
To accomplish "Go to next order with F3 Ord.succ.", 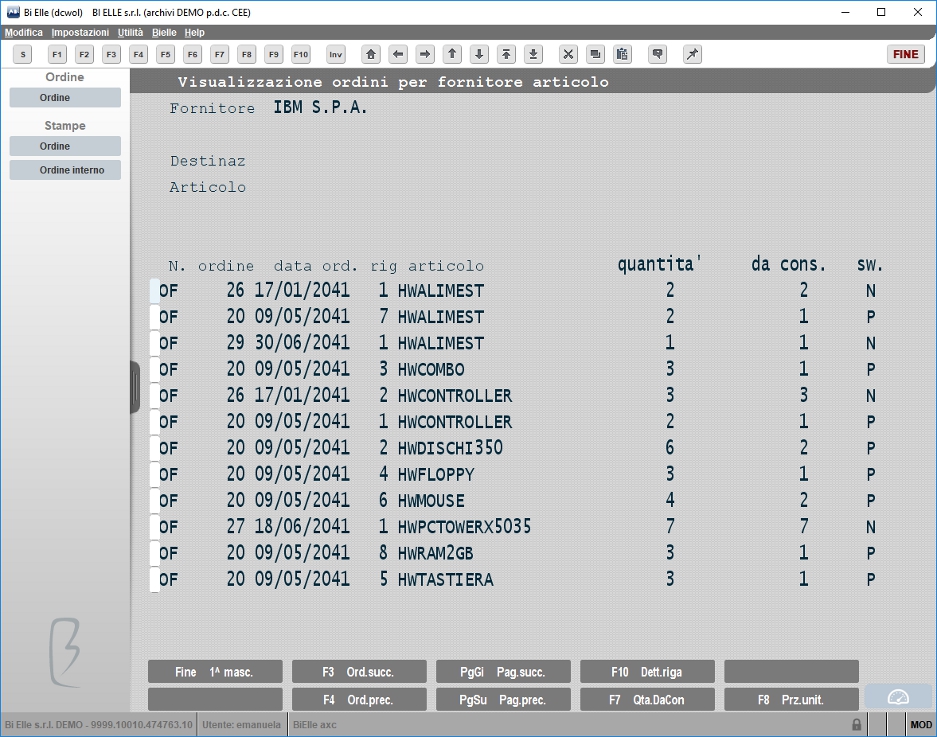I will pos(359,672).
